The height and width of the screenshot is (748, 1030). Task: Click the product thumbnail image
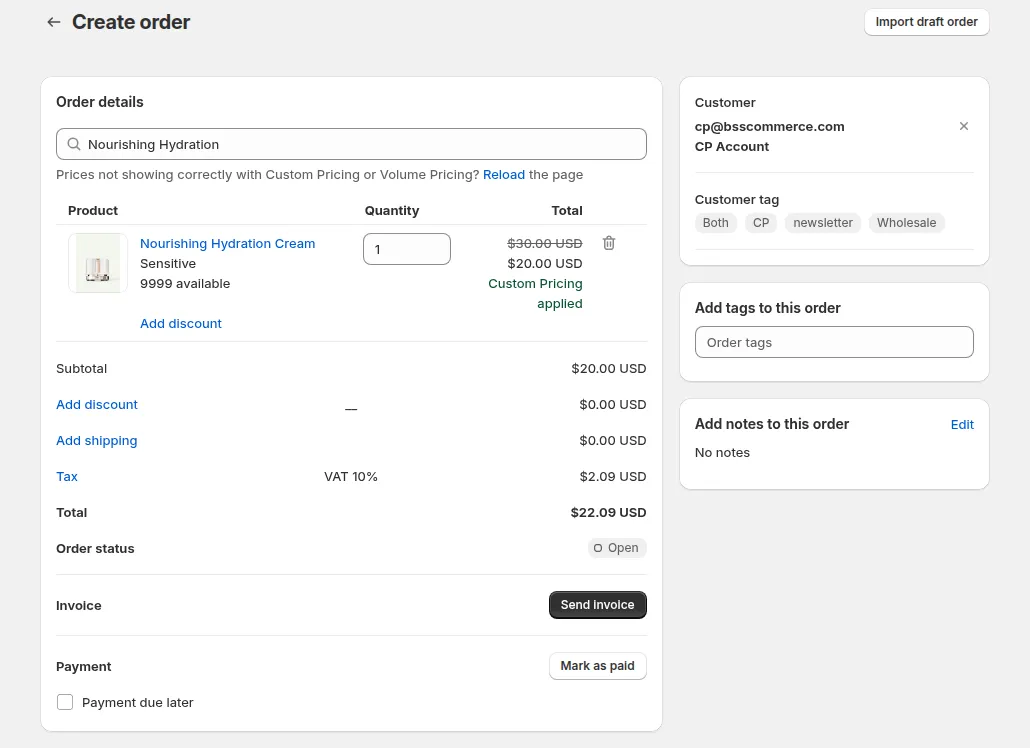98,263
